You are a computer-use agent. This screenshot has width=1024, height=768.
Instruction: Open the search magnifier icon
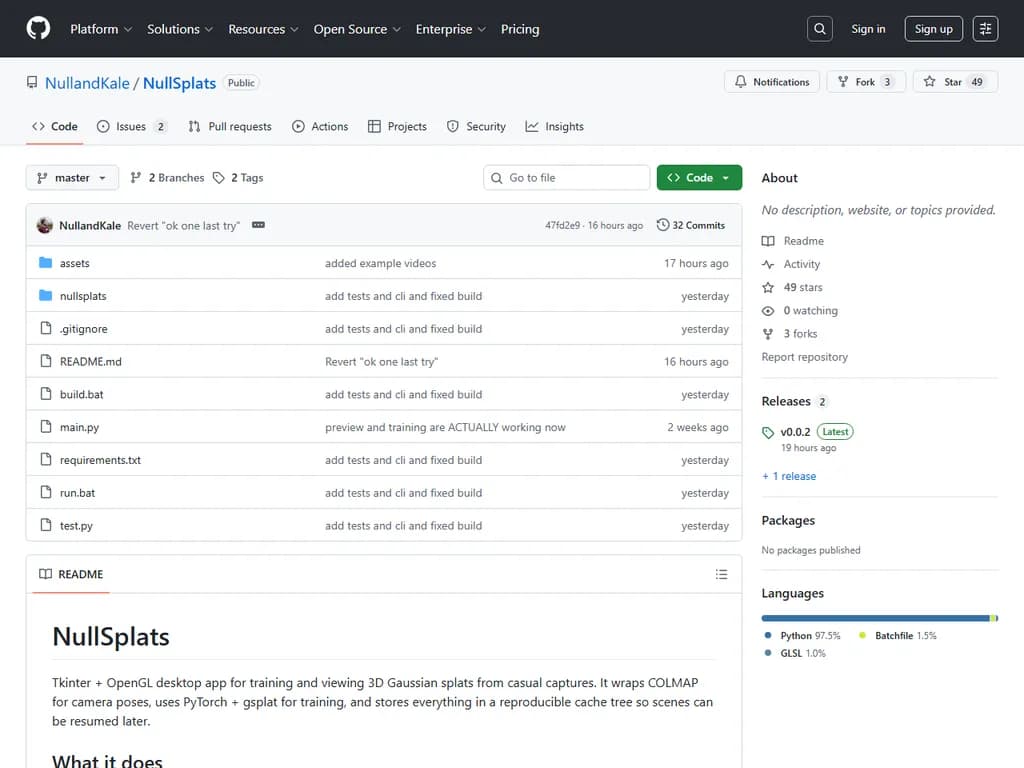[820, 29]
